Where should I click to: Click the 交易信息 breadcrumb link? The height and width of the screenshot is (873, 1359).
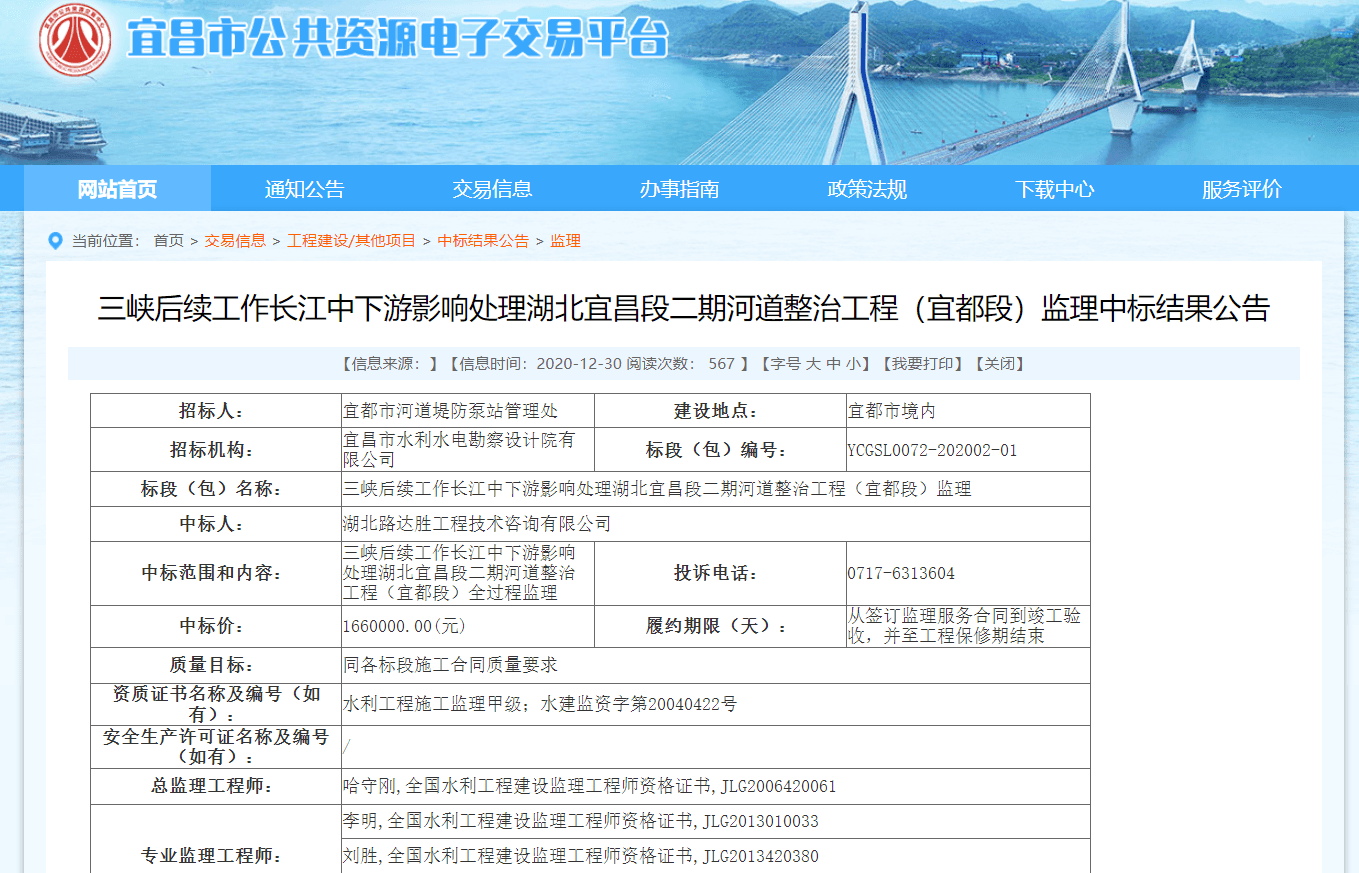coord(235,241)
